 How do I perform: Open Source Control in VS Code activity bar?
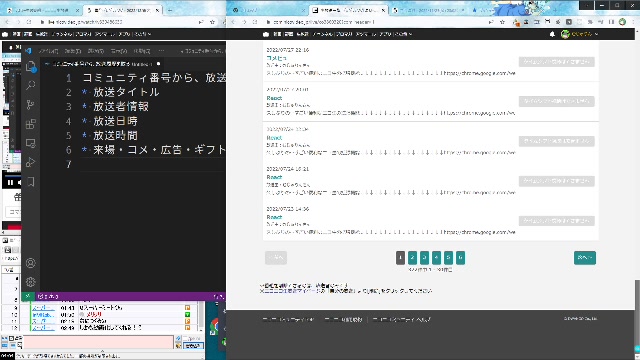point(31,104)
